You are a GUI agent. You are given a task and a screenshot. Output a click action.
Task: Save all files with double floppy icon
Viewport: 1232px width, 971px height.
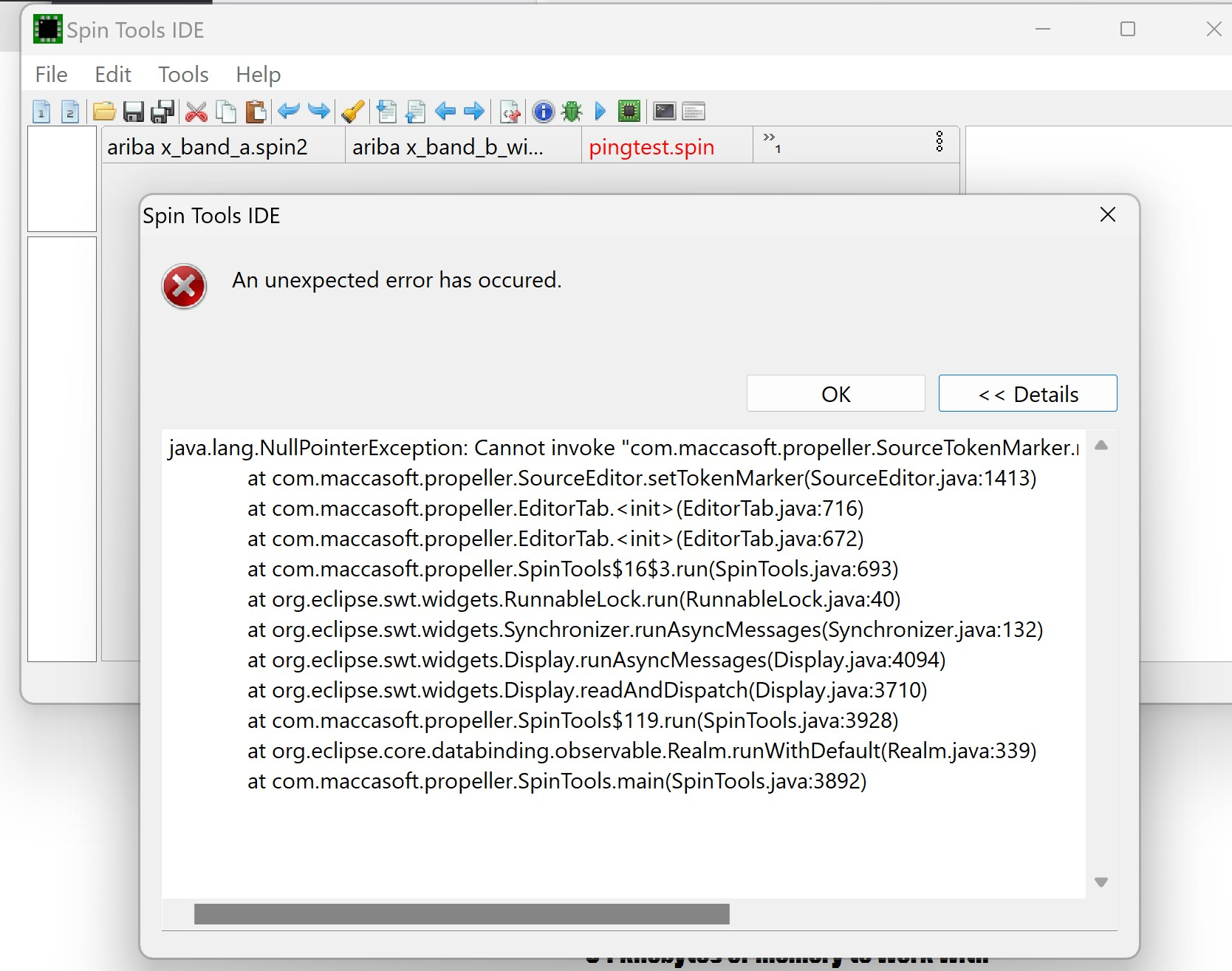tap(162, 112)
